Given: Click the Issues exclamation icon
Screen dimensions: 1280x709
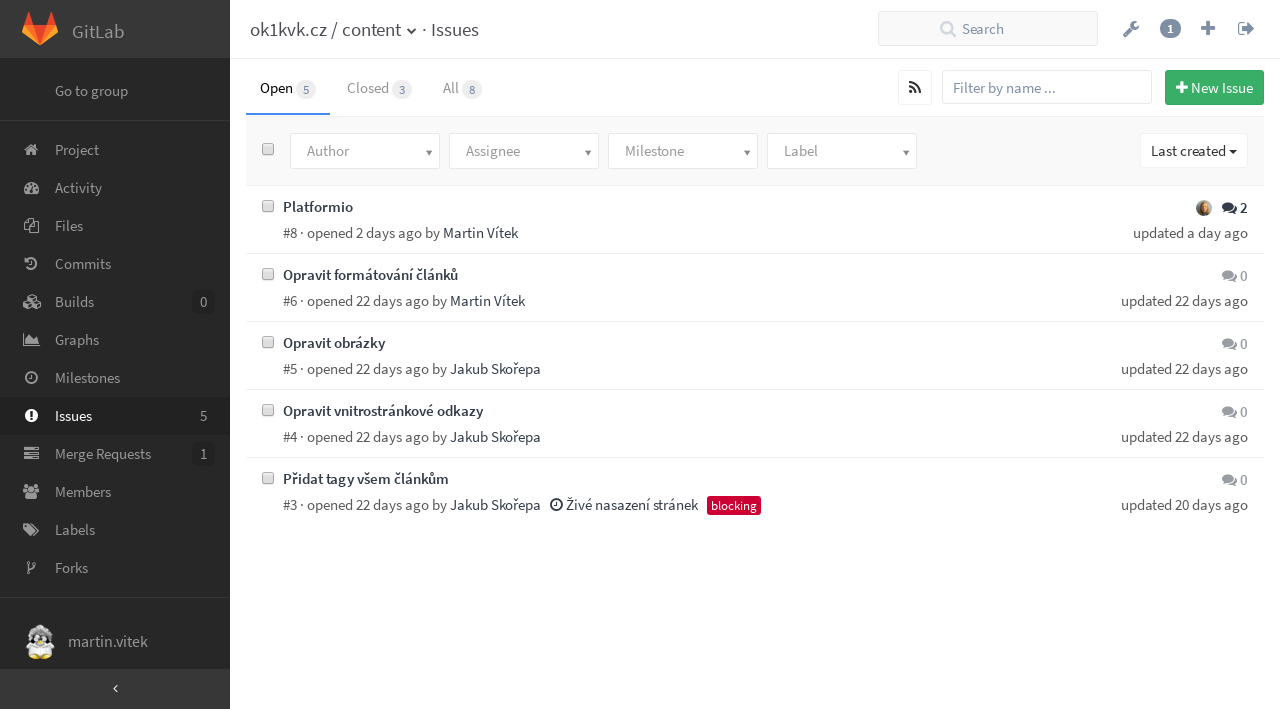Looking at the screenshot, I should pyautogui.click(x=31, y=416).
